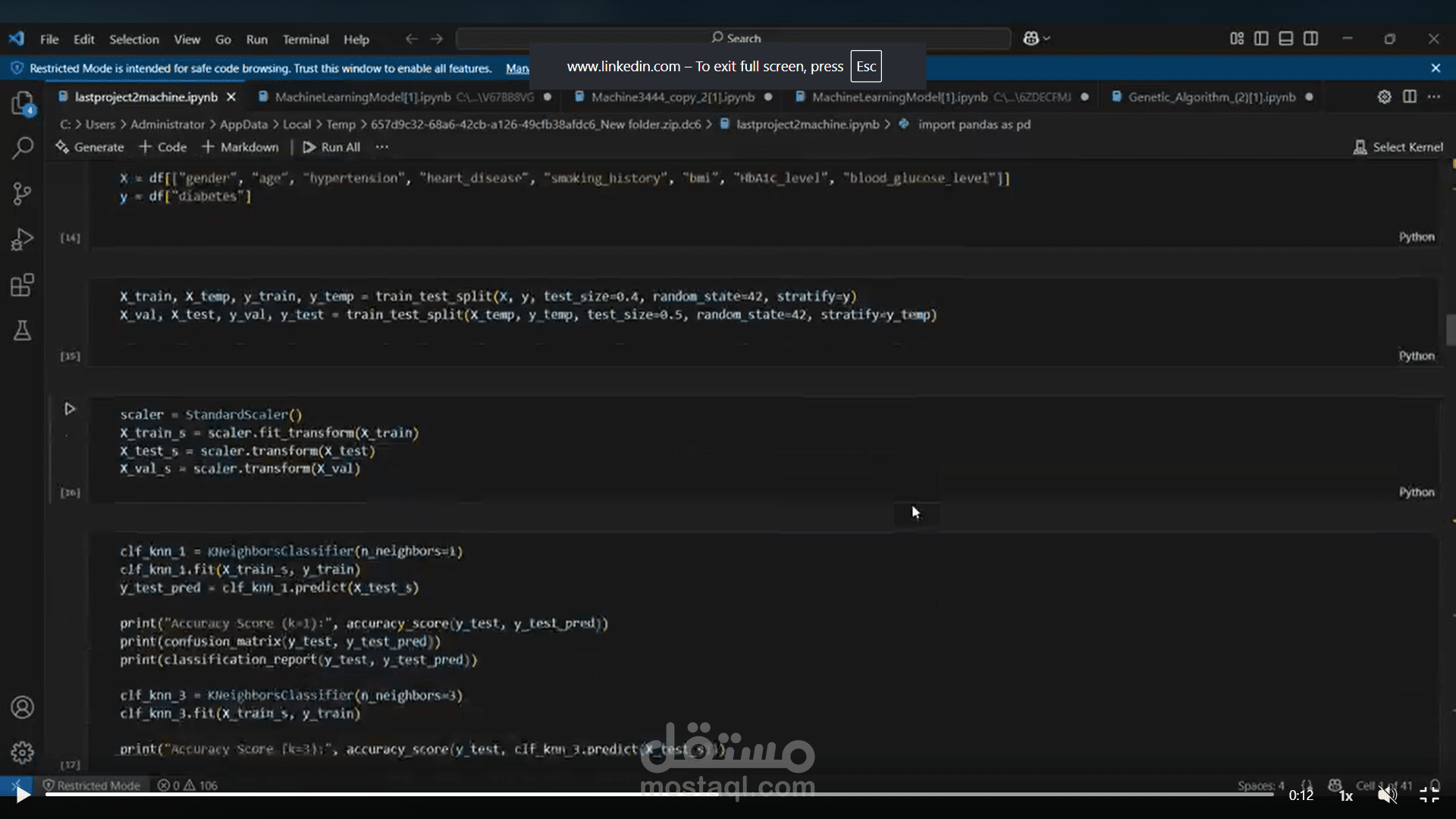This screenshot has width=1456, height=819.
Task: Click Run All in notebook toolbar
Action: [x=331, y=147]
